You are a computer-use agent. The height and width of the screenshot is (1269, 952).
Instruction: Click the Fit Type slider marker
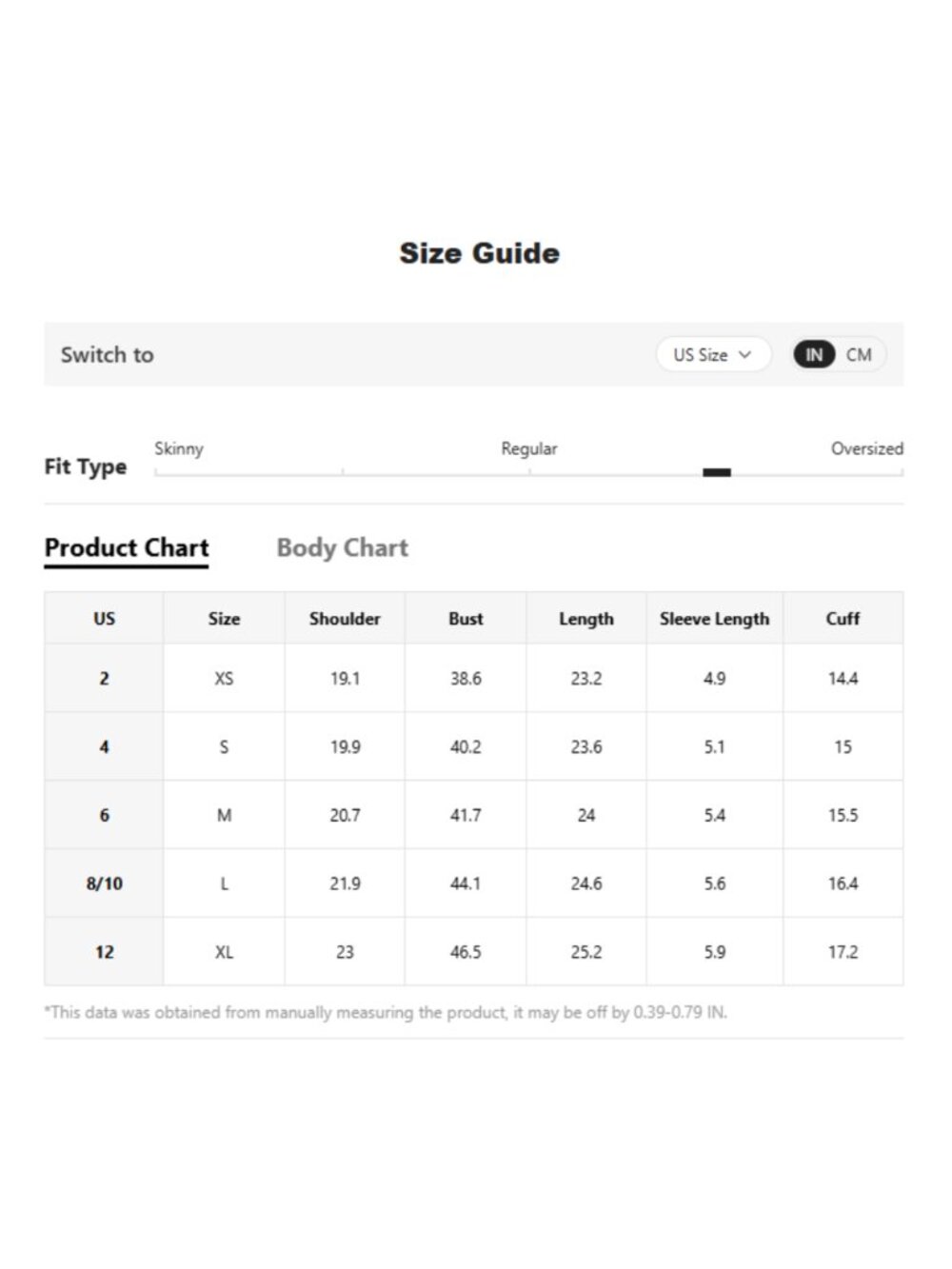coord(717,472)
